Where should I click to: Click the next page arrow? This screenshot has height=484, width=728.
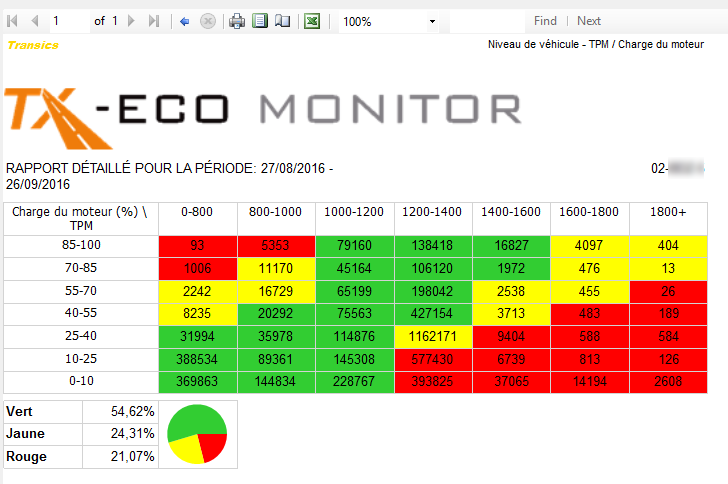pyautogui.click(x=131, y=21)
